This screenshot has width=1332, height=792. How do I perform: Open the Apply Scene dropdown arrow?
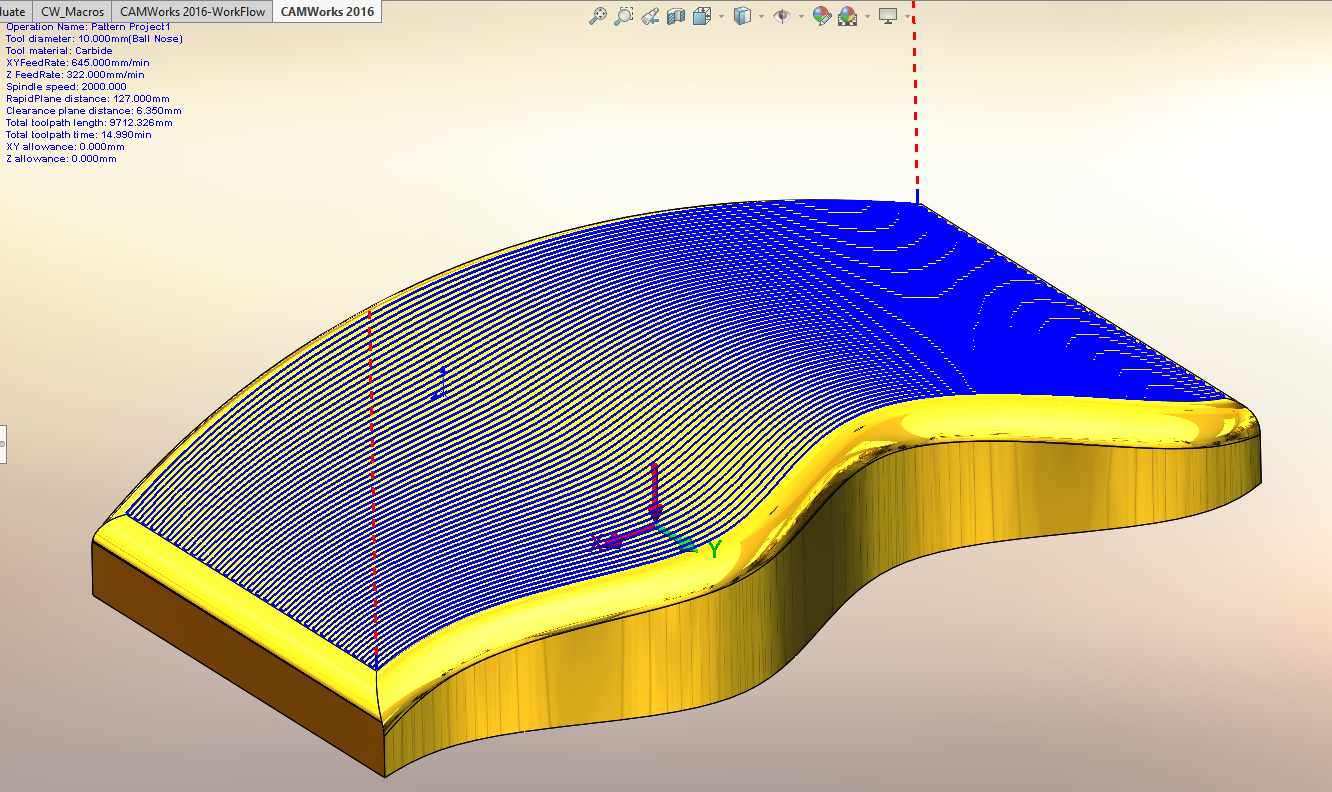coord(866,16)
